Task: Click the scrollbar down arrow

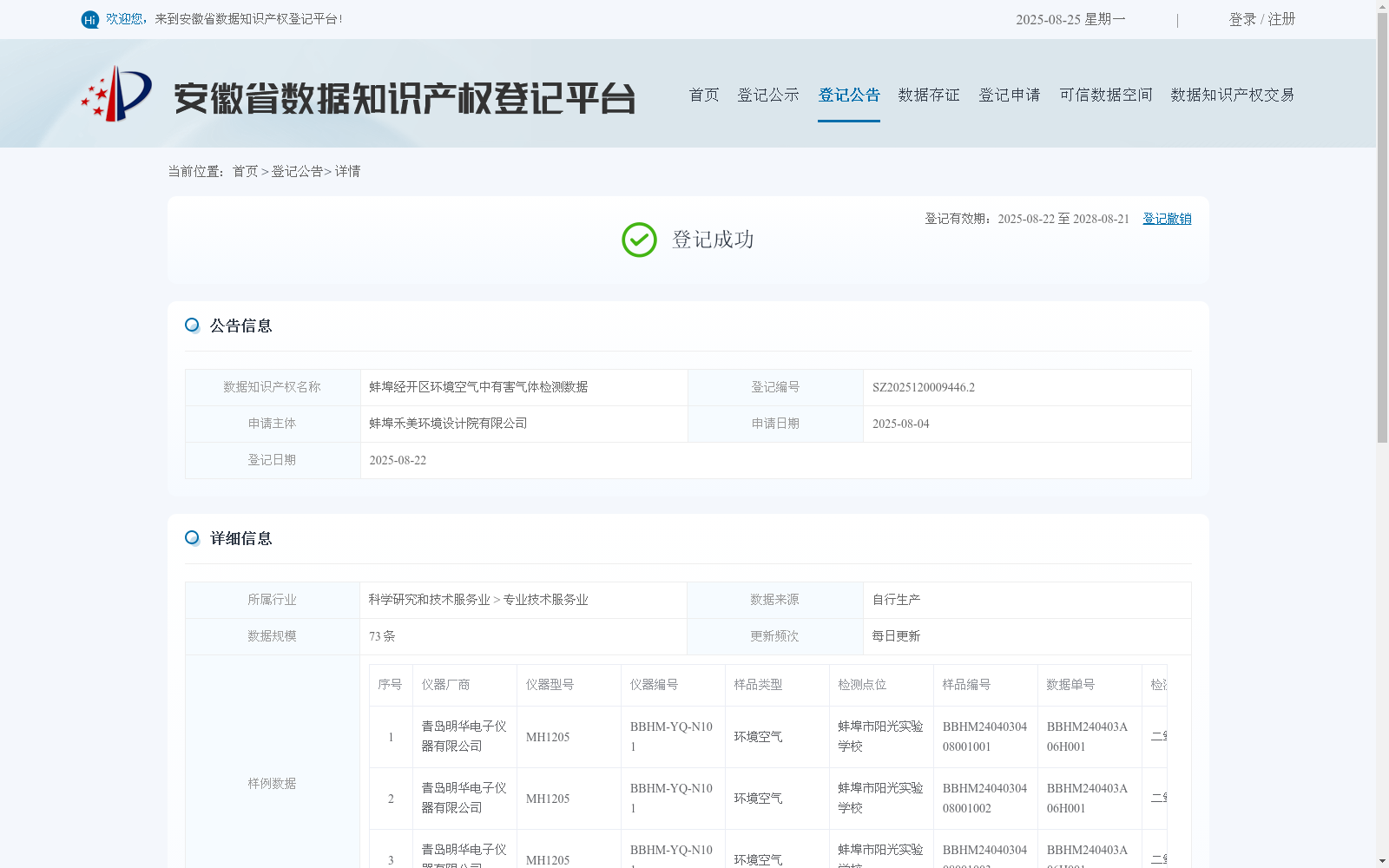Action: click(1382, 861)
